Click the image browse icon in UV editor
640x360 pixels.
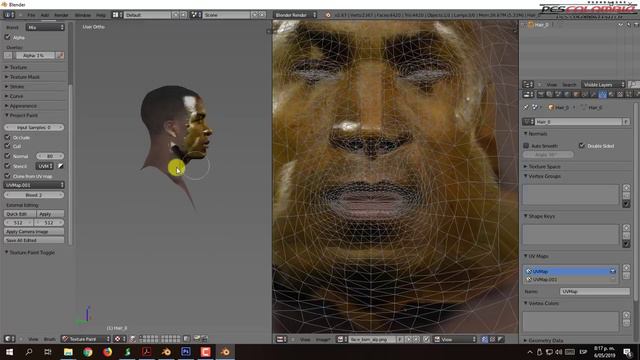342,339
